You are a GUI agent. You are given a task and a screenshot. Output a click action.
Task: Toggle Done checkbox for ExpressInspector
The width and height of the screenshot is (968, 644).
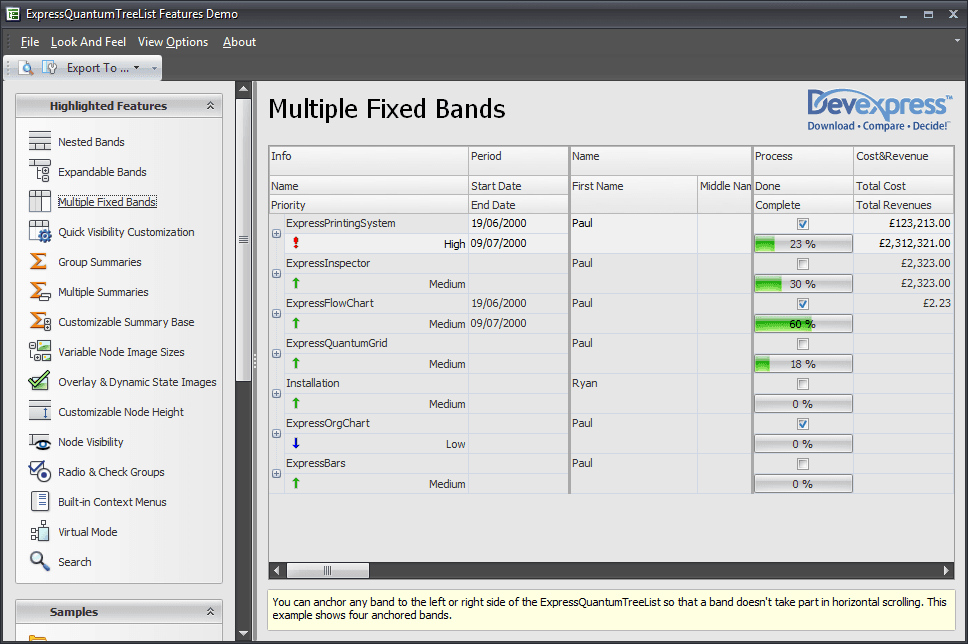tap(803, 264)
